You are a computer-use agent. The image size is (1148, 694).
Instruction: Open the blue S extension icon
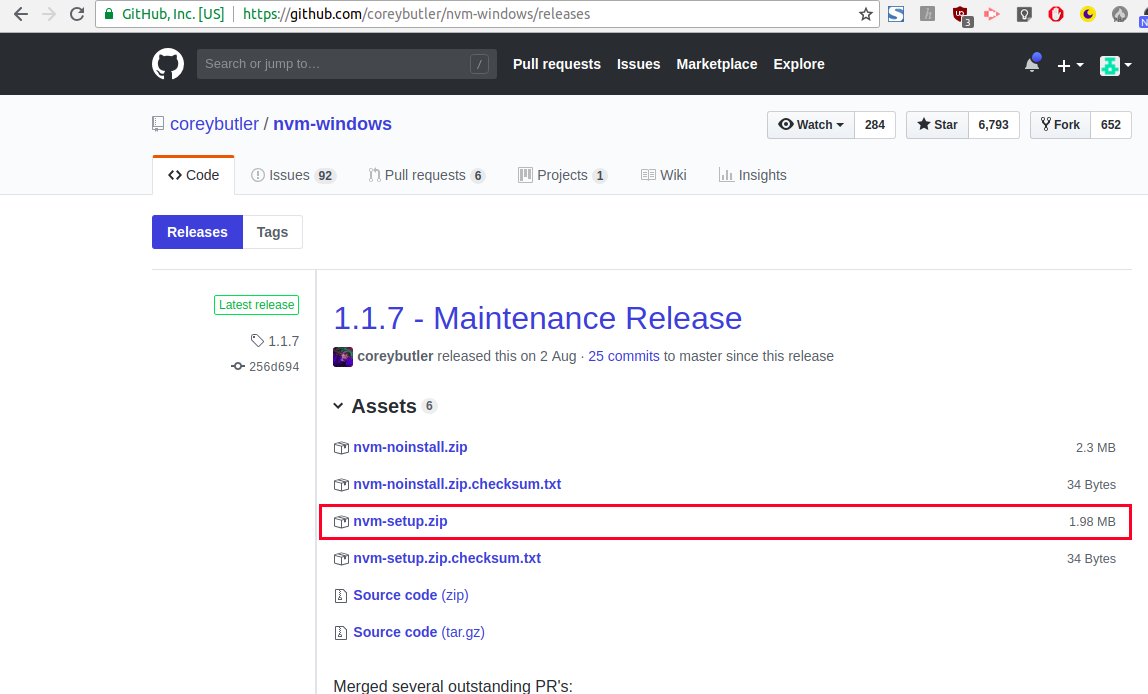click(x=896, y=14)
